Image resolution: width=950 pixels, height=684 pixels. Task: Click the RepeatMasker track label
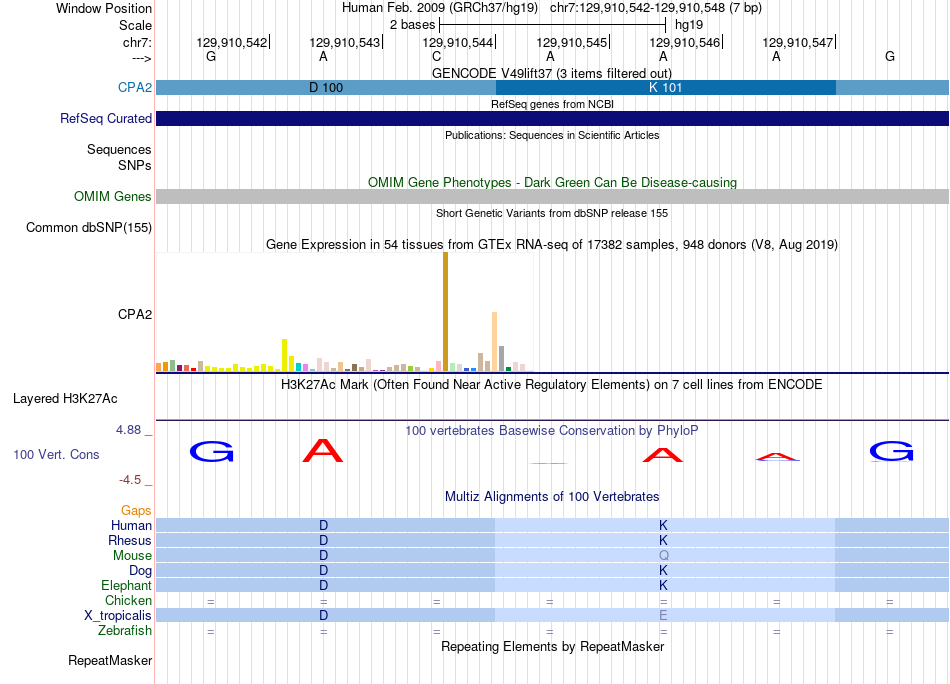(110, 660)
